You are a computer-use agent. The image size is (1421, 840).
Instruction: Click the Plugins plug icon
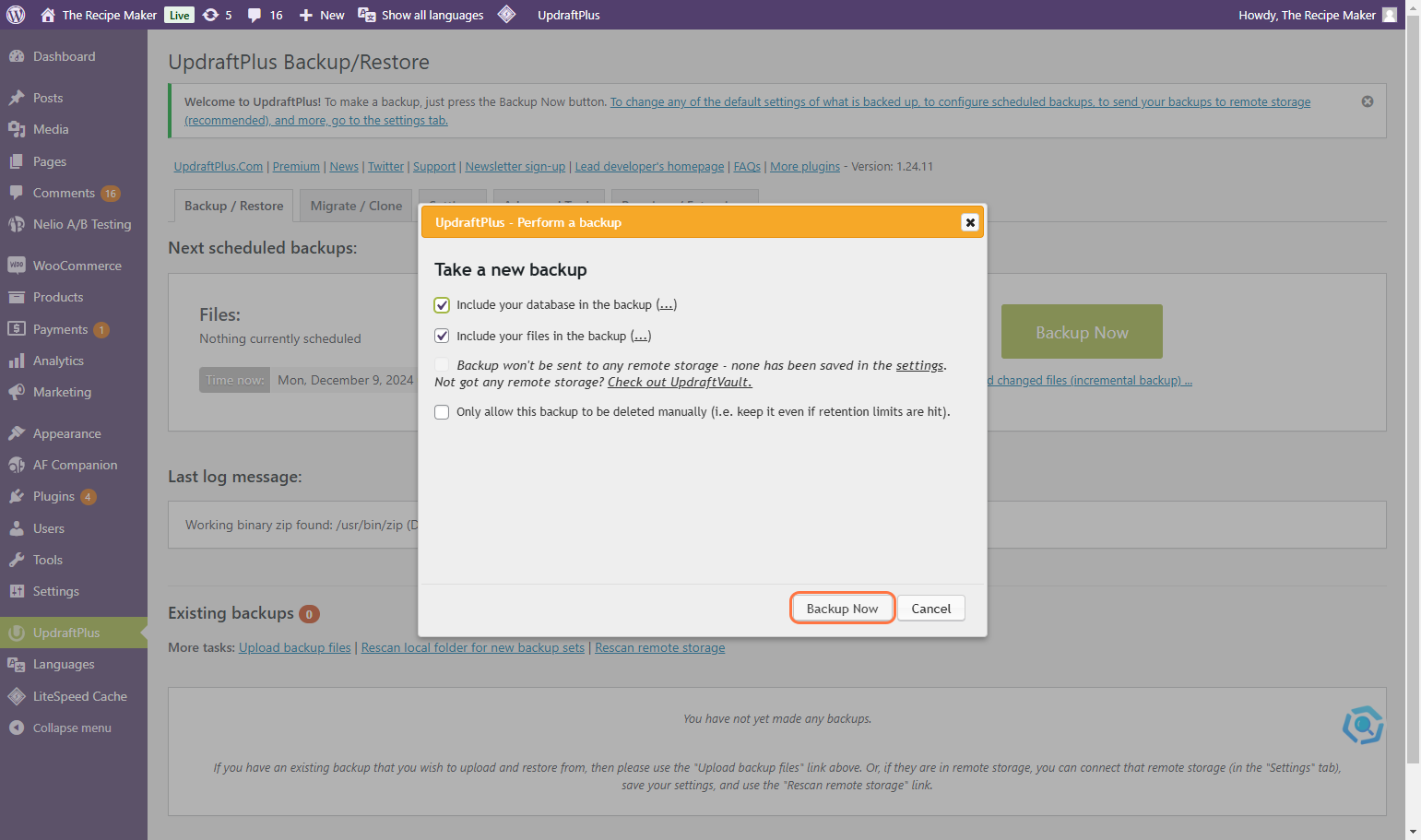17,496
